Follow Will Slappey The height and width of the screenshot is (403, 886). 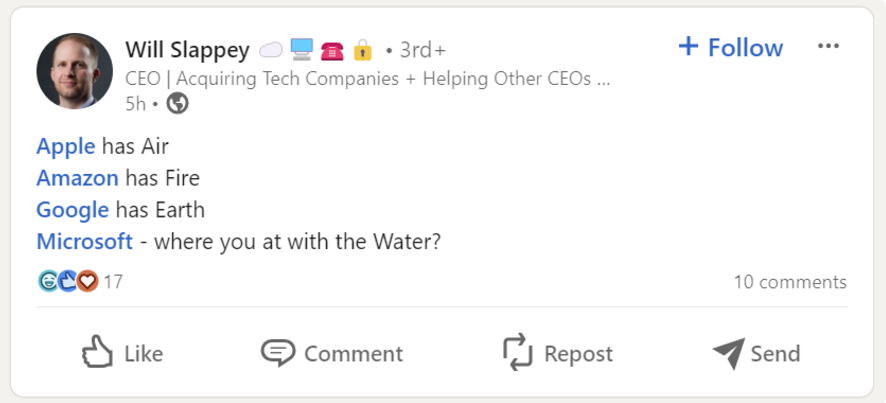click(745, 48)
